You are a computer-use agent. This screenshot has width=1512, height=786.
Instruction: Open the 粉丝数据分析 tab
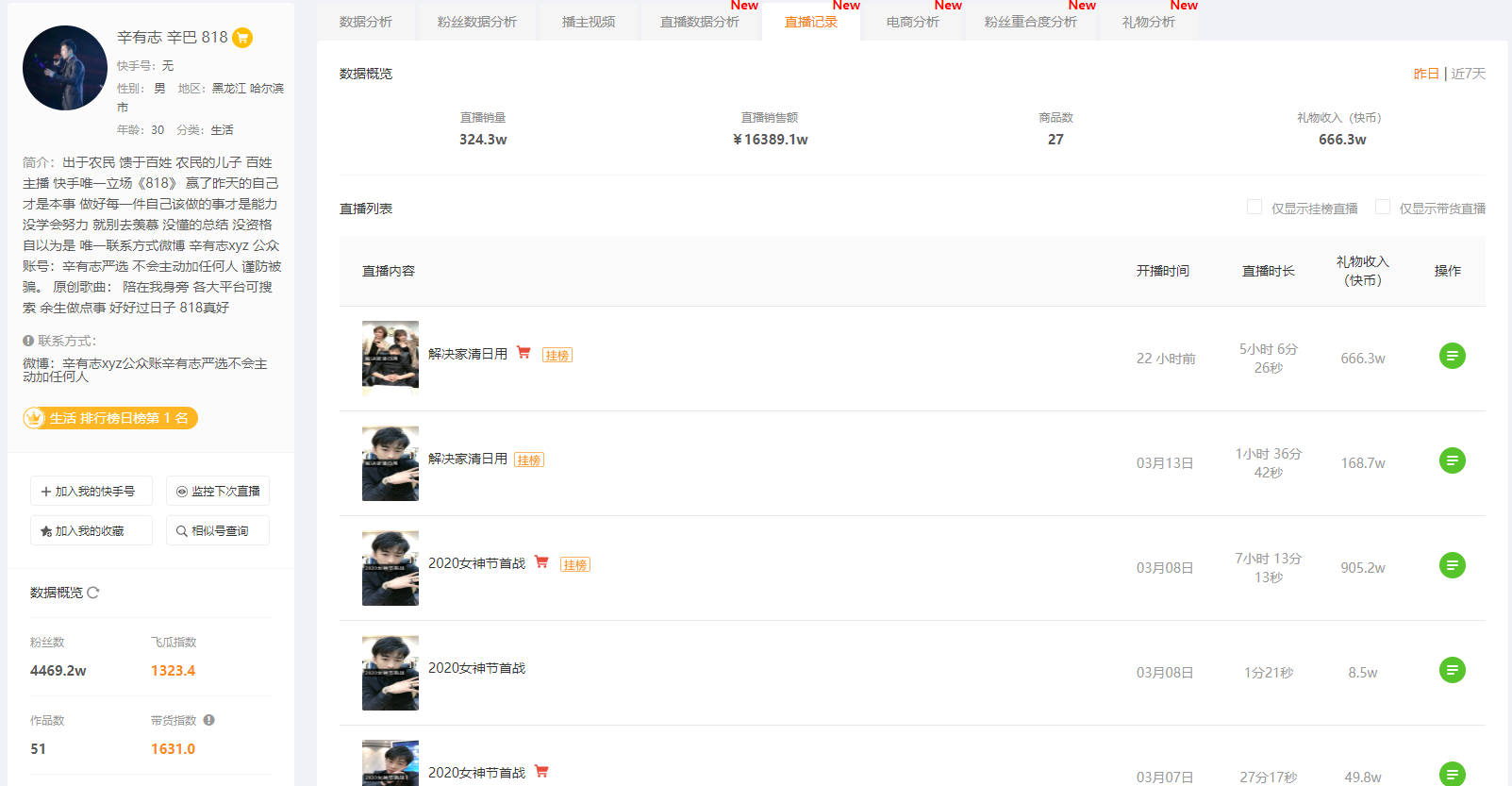[x=476, y=22]
